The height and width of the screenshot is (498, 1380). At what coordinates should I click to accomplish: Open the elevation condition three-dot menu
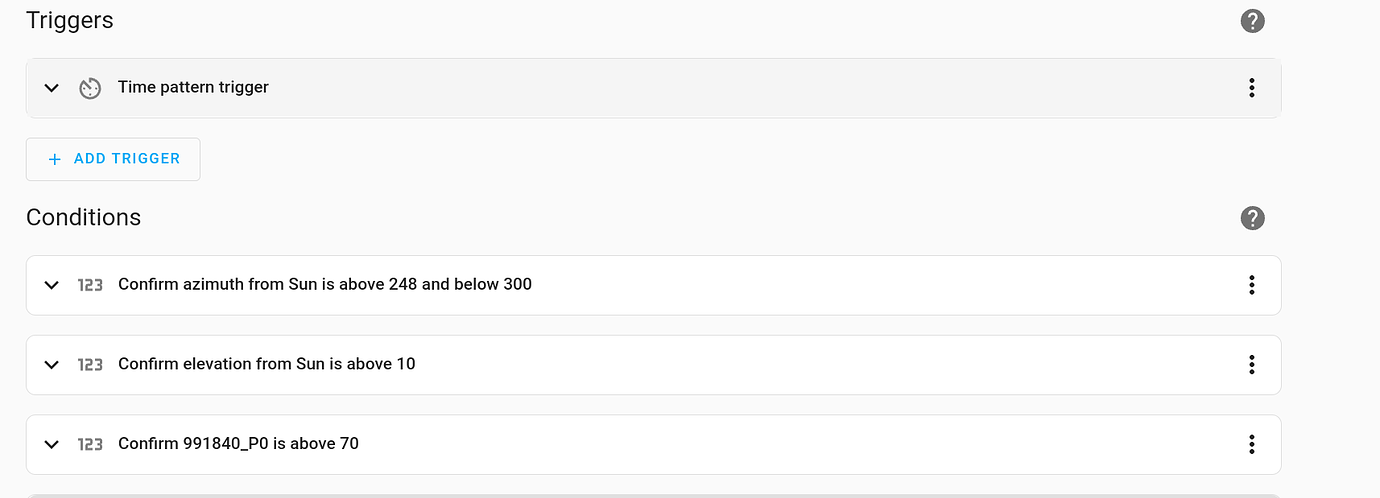coord(1251,364)
